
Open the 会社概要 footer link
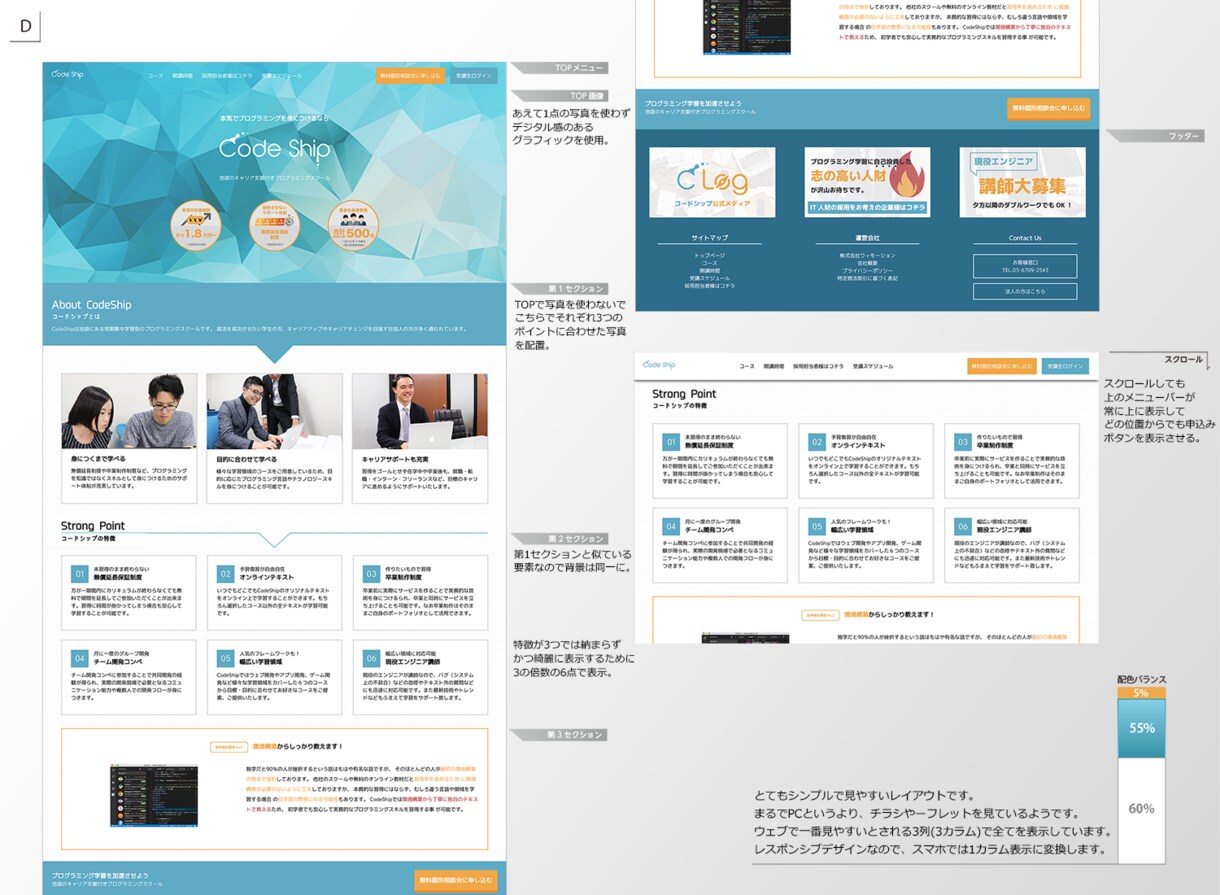point(868,263)
